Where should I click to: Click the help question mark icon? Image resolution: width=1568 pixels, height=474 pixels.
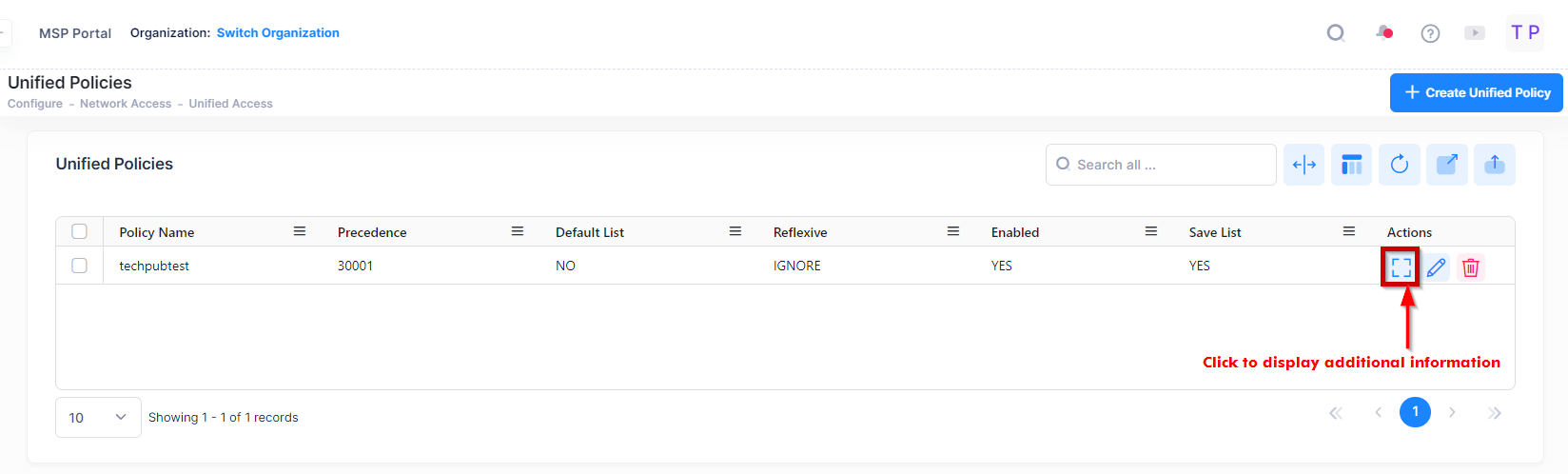point(1429,33)
